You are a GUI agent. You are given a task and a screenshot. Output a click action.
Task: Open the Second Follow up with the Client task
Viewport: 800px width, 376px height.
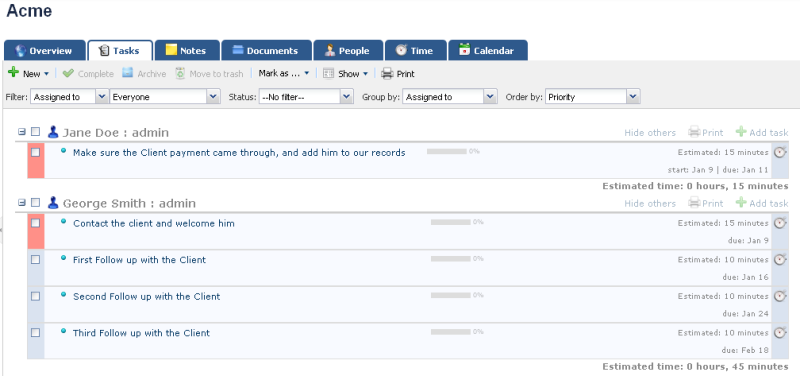point(146,296)
